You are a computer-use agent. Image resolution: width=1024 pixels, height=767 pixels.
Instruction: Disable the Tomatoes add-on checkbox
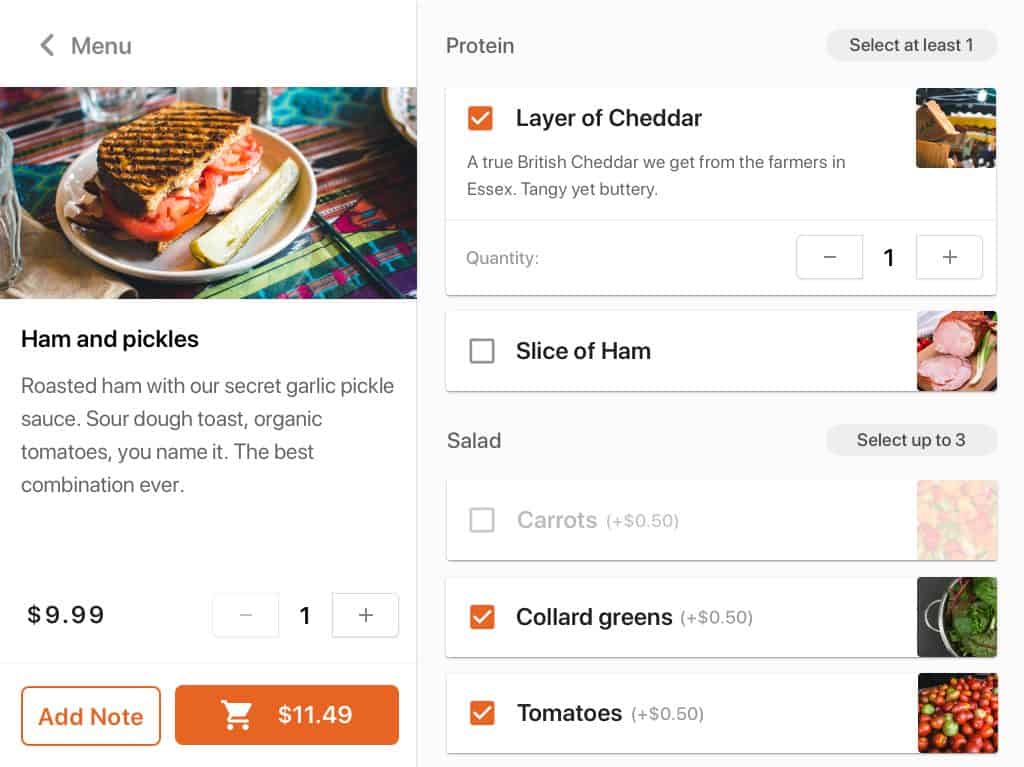click(x=481, y=713)
